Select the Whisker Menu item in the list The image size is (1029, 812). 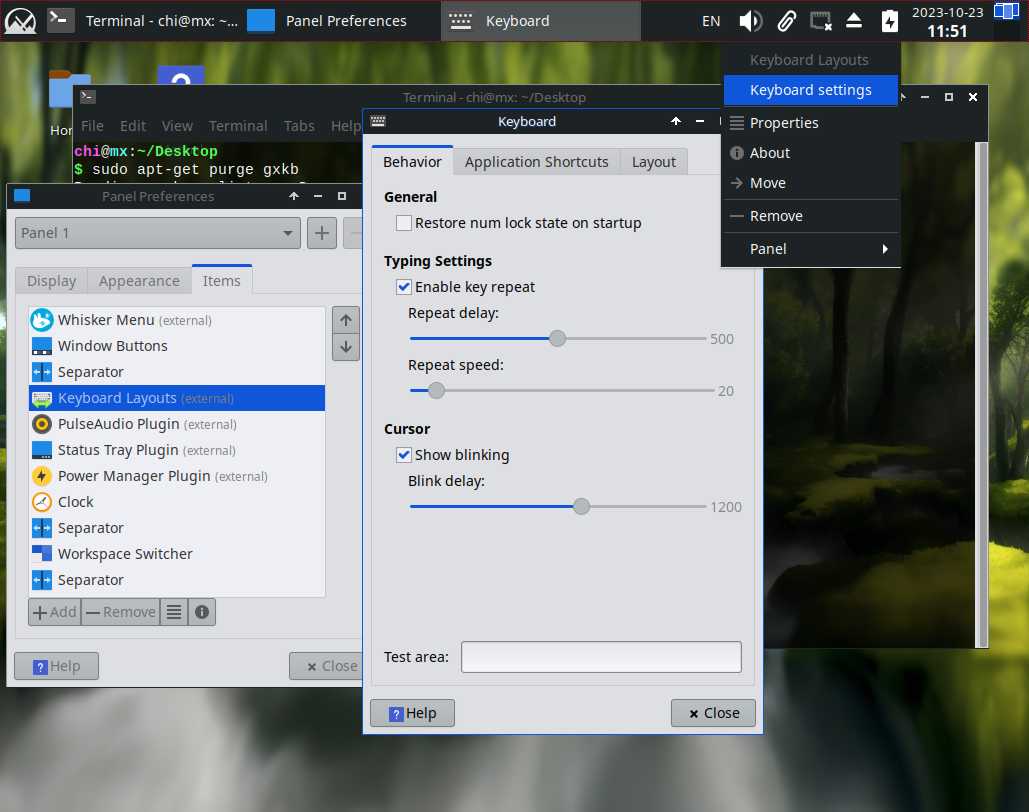click(177, 320)
